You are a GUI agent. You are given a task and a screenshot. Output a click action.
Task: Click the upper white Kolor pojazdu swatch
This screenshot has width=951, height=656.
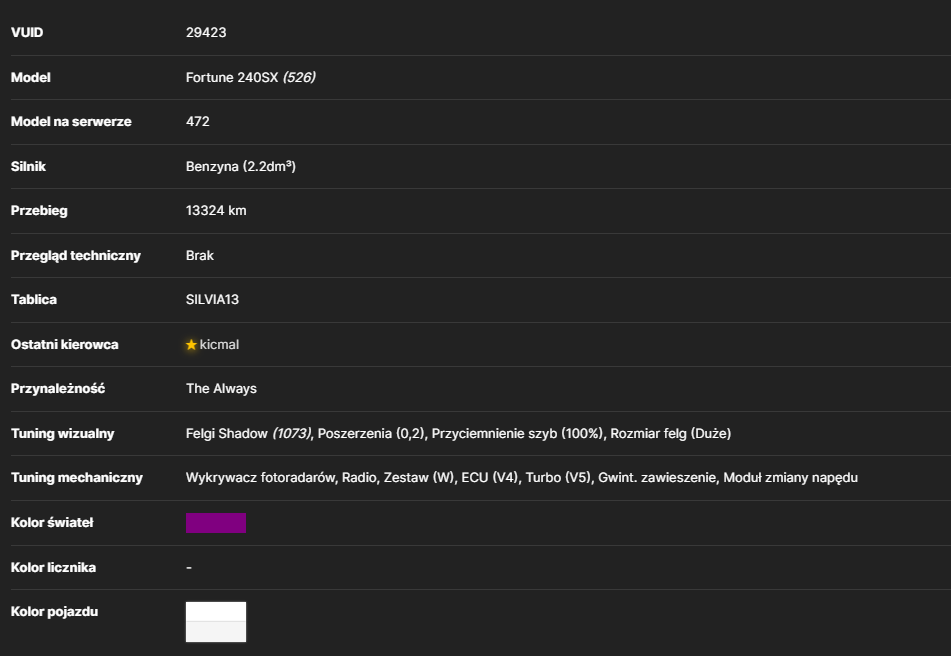[x=216, y=611]
